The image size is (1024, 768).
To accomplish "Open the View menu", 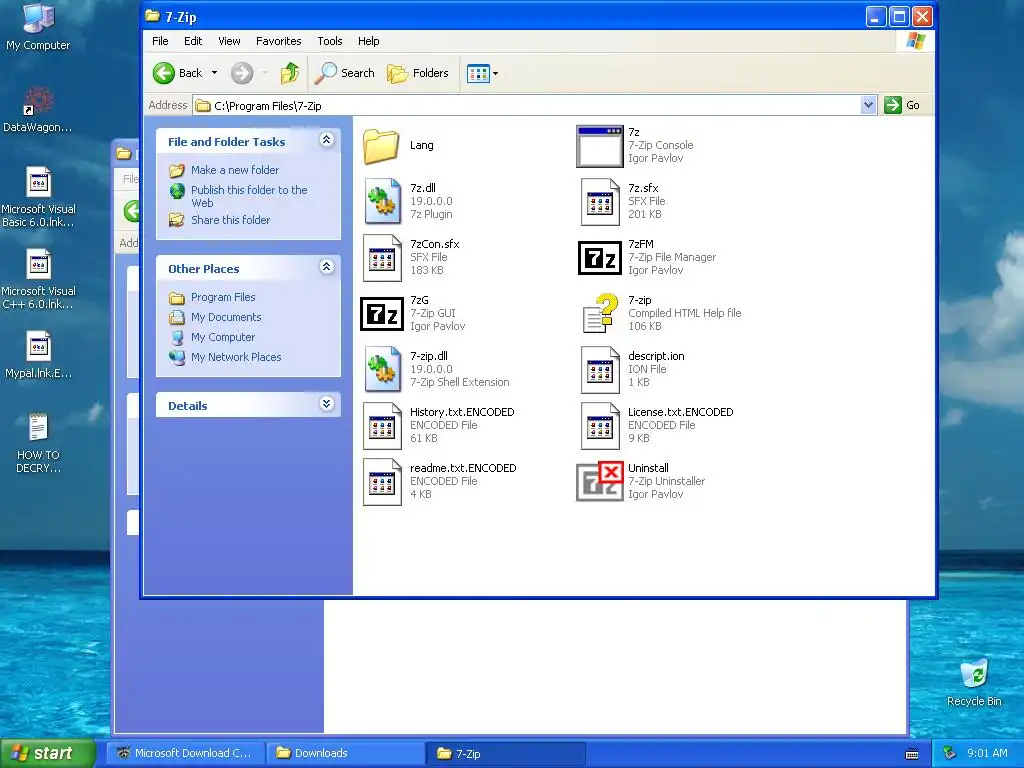I will tap(229, 41).
